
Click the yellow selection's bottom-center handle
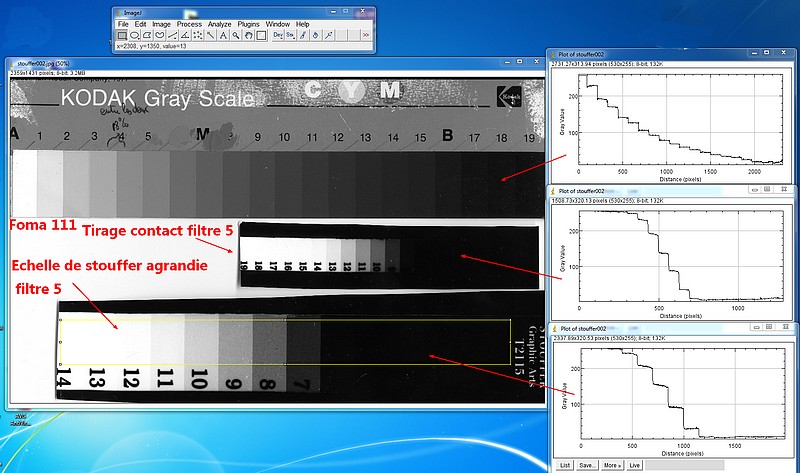(x=285, y=364)
